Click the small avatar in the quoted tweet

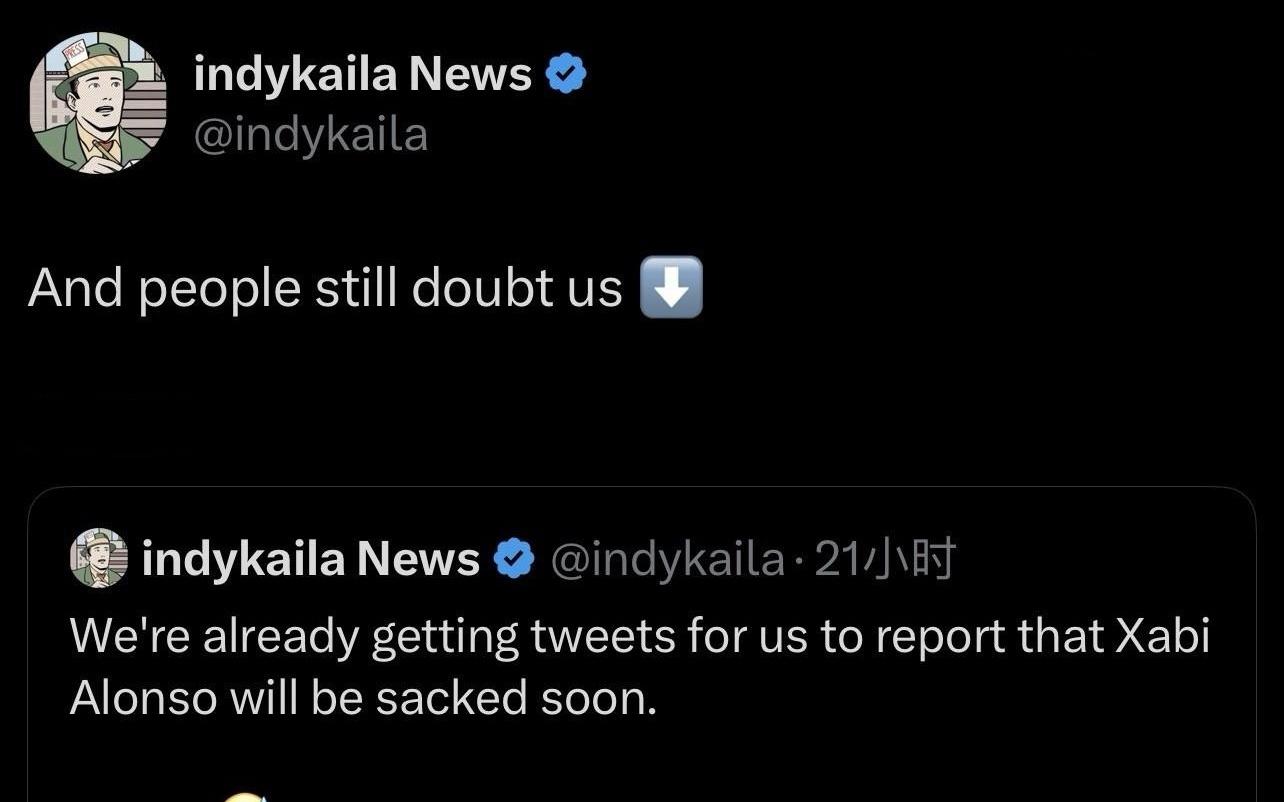coord(99,558)
